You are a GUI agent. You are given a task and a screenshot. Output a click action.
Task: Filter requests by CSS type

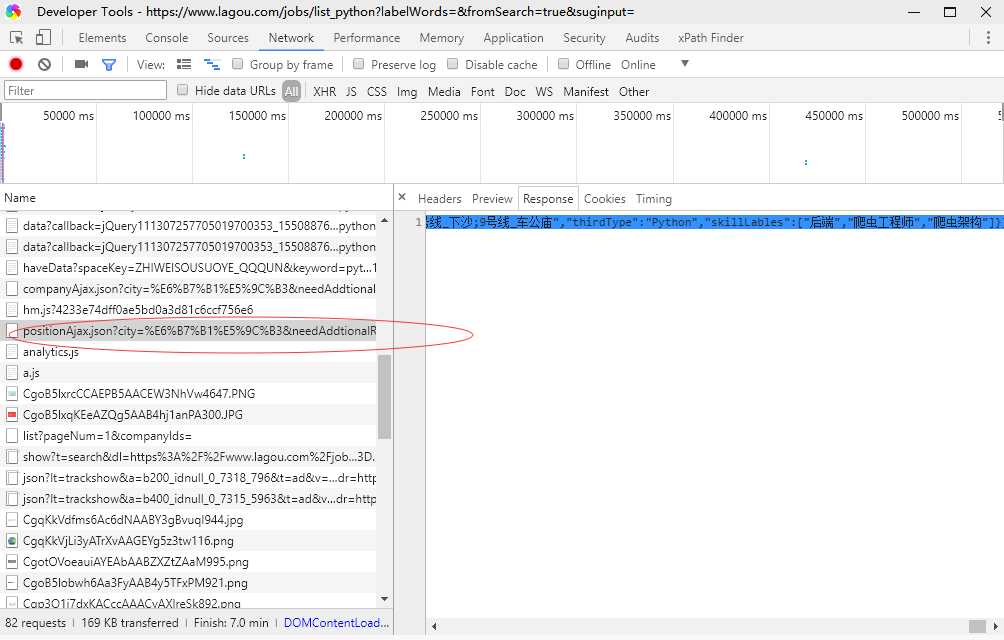click(x=376, y=92)
